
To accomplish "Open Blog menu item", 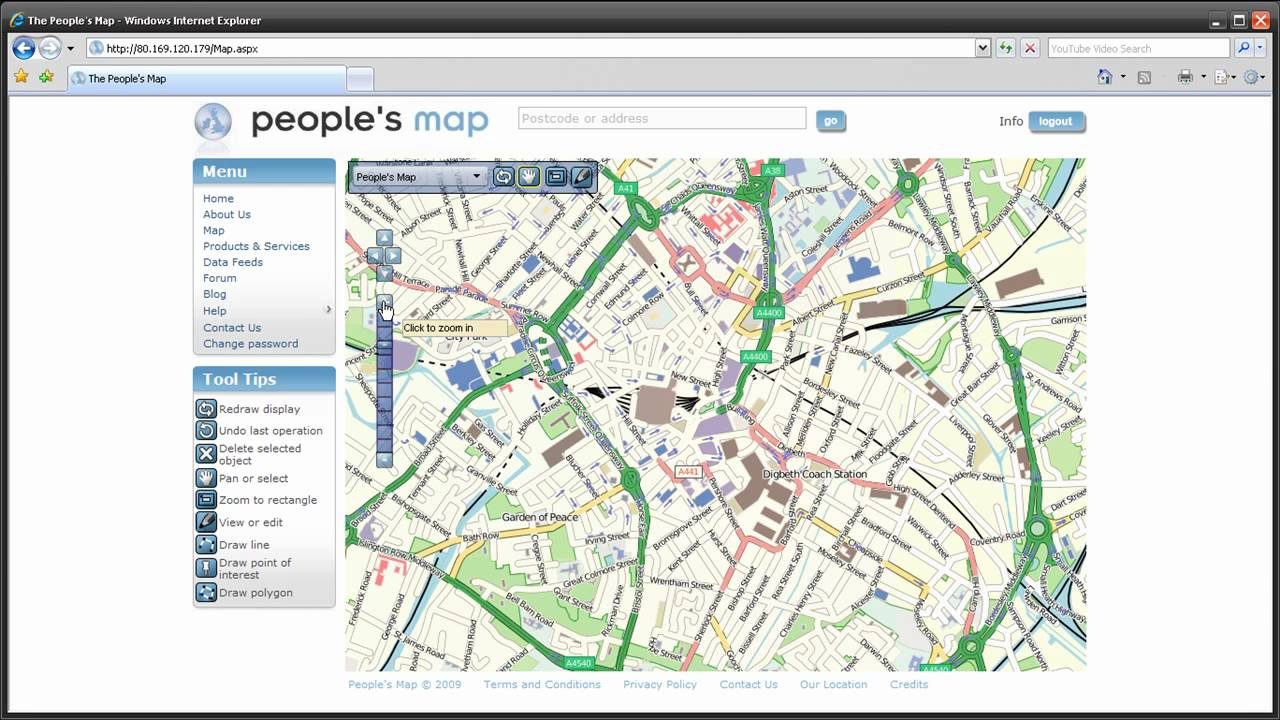I will (x=215, y=294).
